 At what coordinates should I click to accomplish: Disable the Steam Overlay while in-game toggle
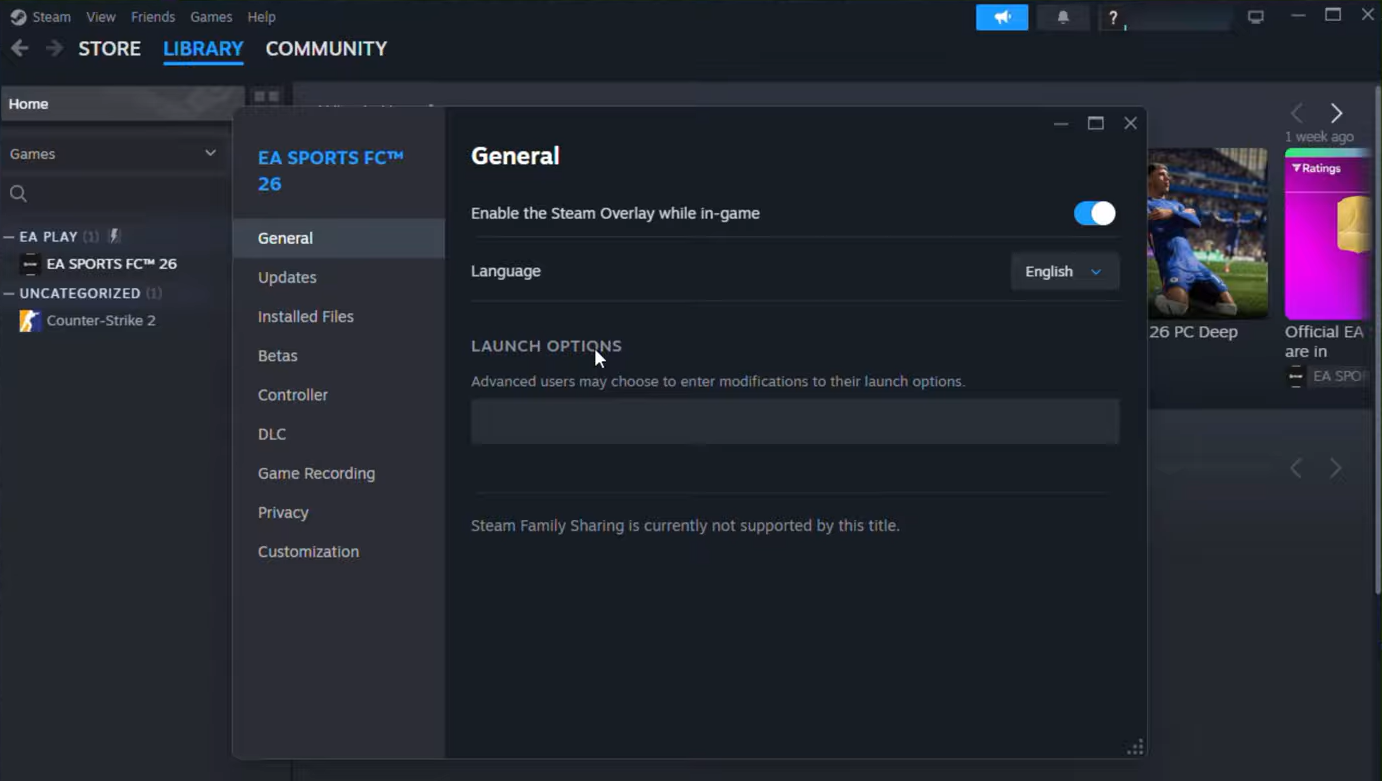[x=1094, y=213]
